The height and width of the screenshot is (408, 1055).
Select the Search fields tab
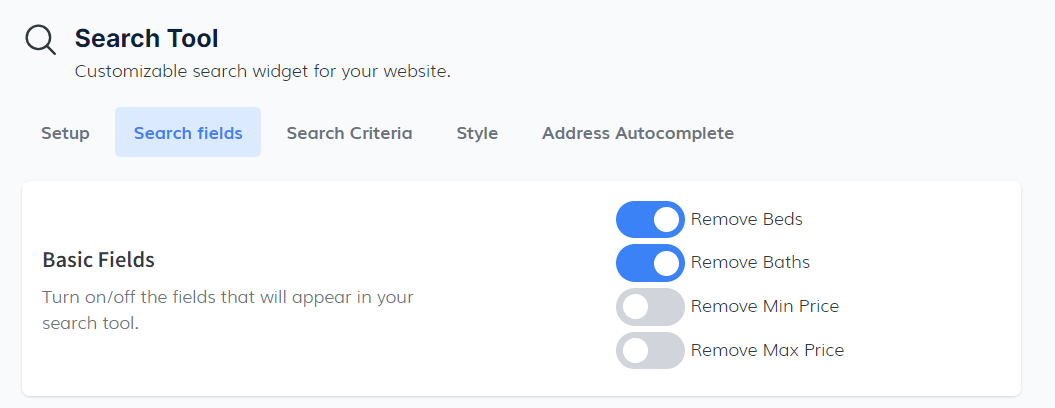[188, 133]
